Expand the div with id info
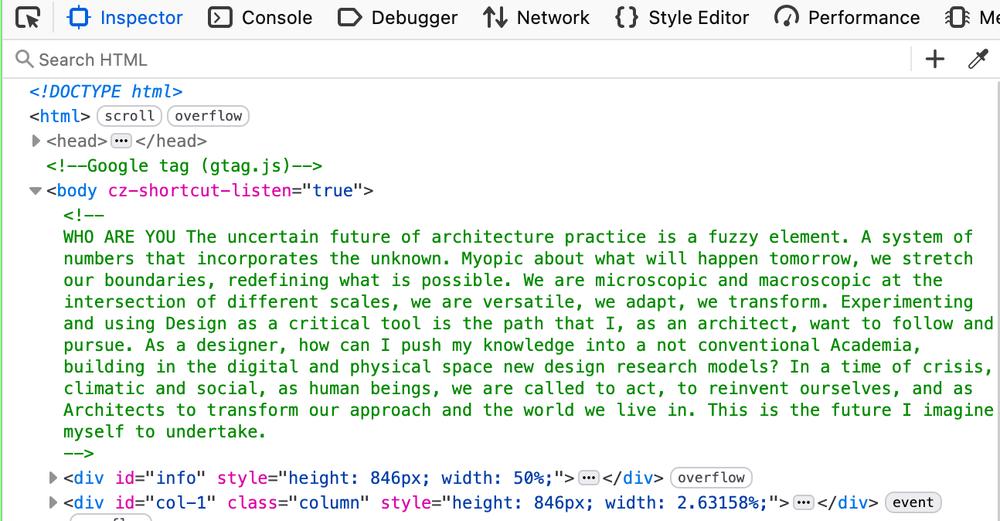Screen dimensions: 1000x521 pyautogui.click(x=54, y=478)
